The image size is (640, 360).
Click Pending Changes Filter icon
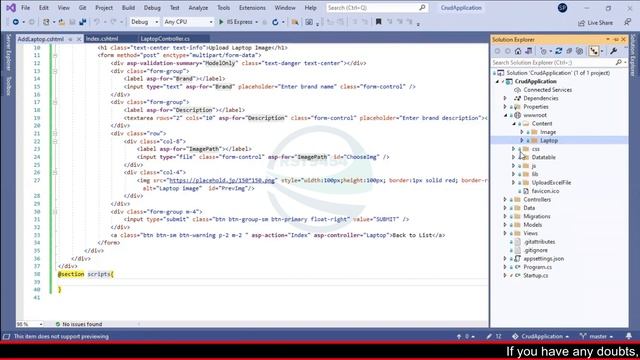pyautogui.click(x=543, y=51)
